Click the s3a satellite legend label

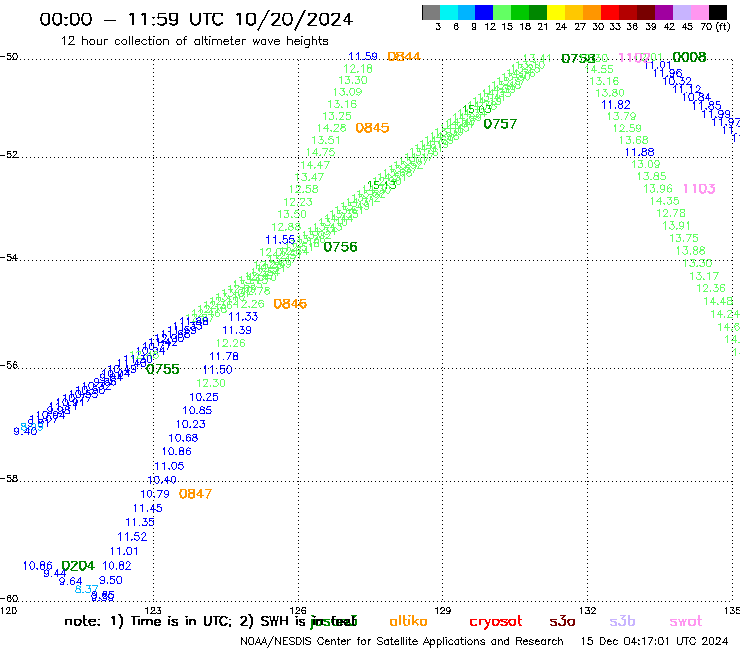pos(562,621)
